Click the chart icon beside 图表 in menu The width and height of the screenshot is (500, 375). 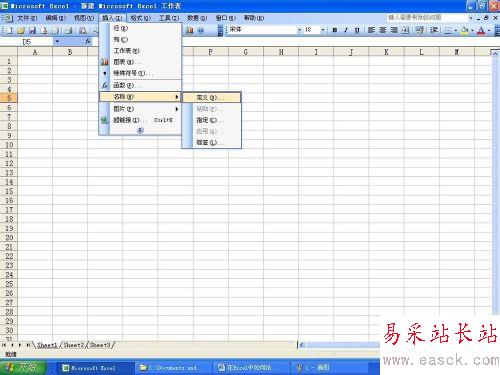pos(105,62)
